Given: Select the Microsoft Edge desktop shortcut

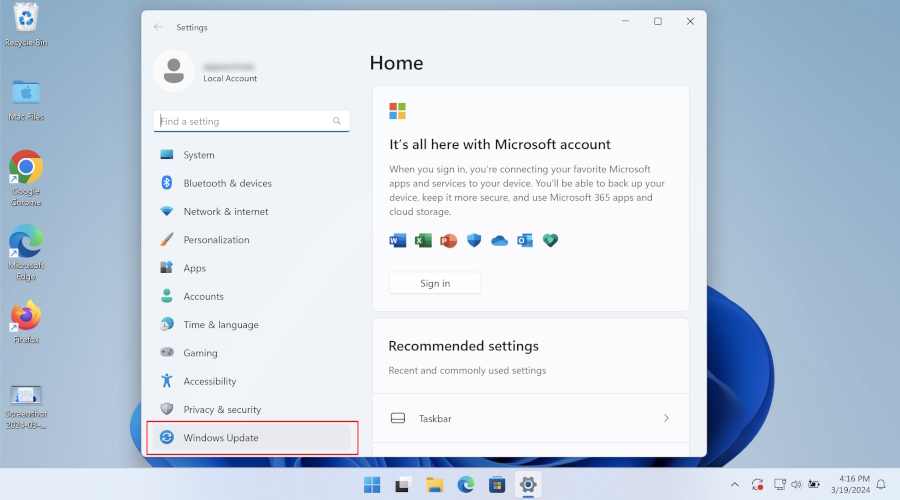Looking at the screenshot, I should point(26,253).
